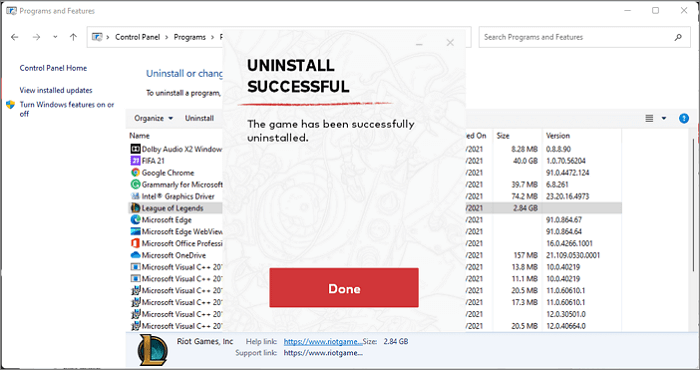Viewport: 700px width, 370px height.
Task: Click the red Done button
Action: tap(344, 287)
